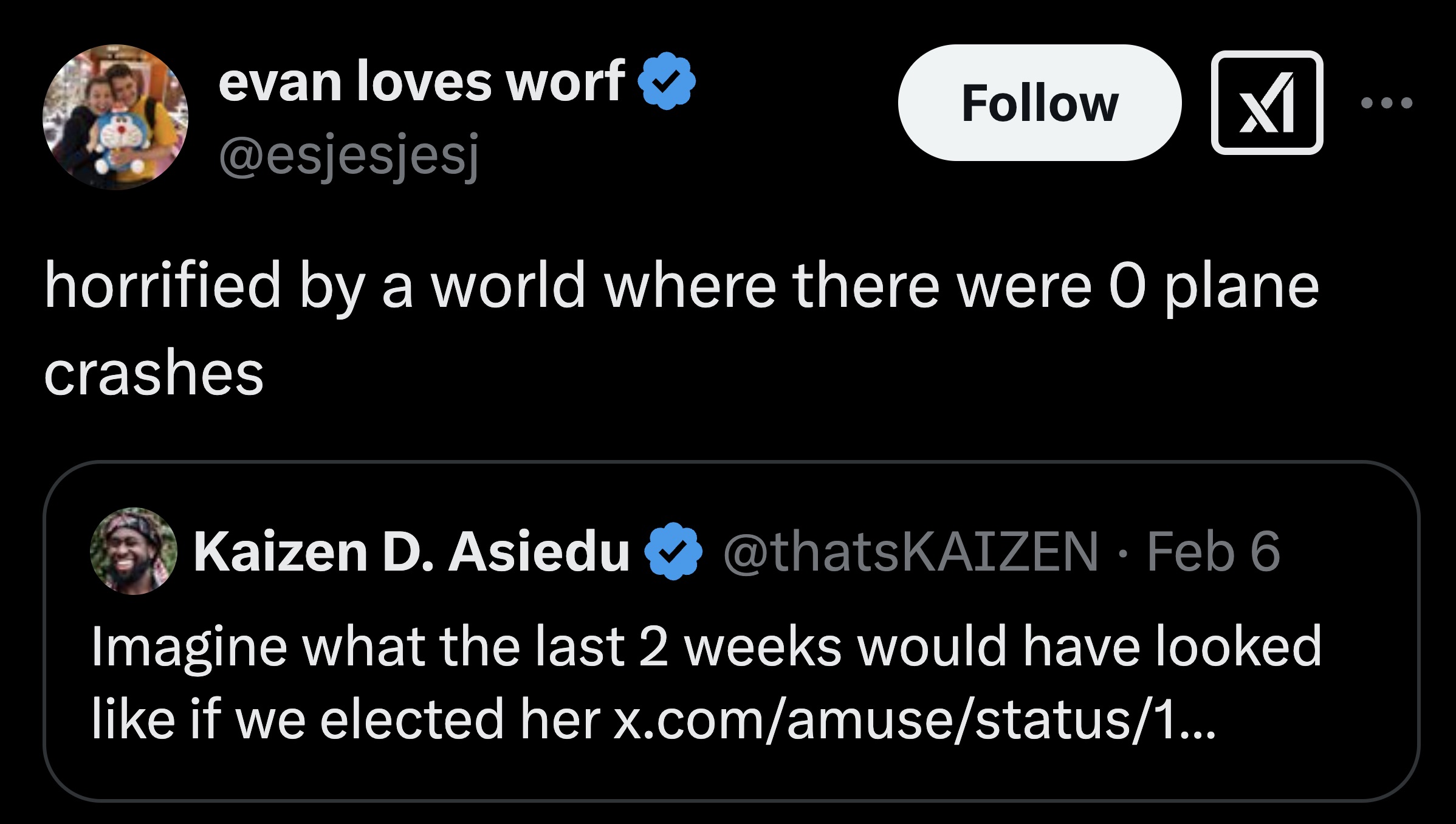This screenshot has height=824, width=1456.
Task: Open evan loves worf's profile picture
Action: pos(115,117)
